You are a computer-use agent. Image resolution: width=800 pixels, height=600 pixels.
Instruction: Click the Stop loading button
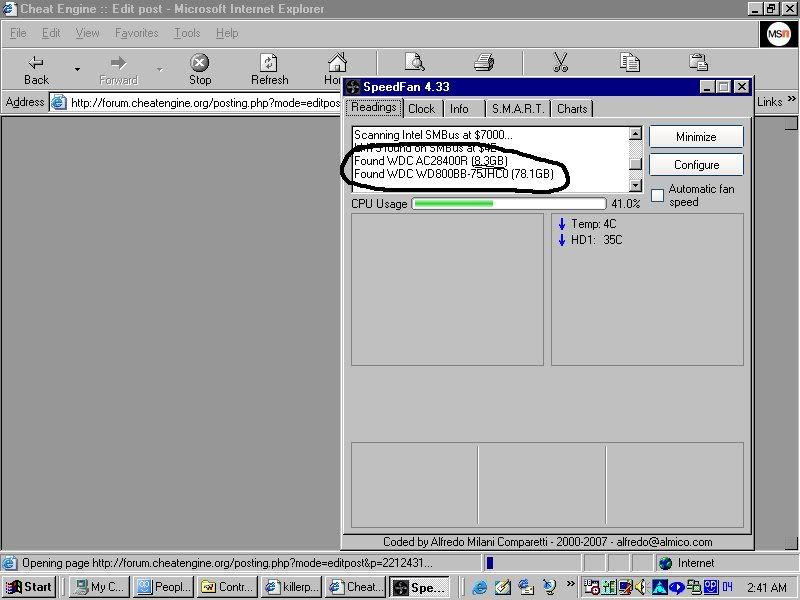click(199, 69)
